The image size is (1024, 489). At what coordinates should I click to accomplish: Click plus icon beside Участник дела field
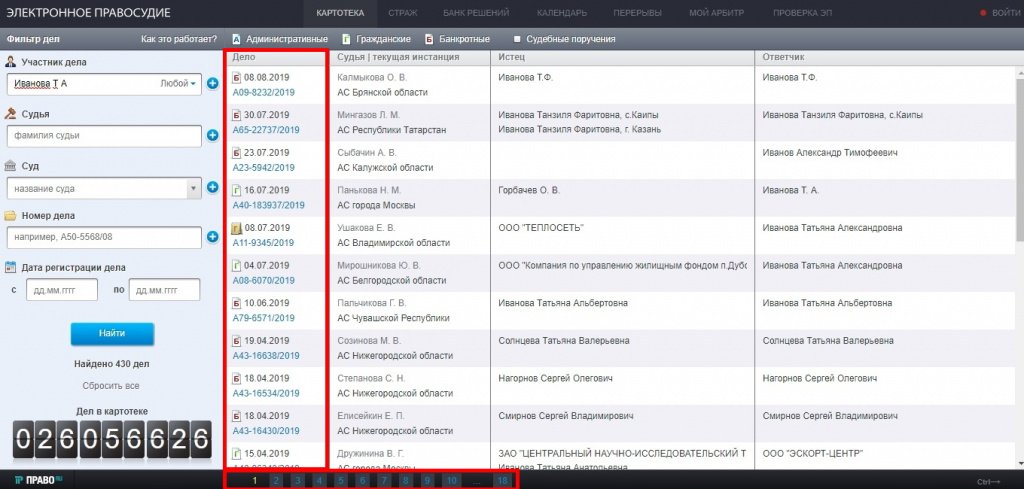(x=212, y=83)
